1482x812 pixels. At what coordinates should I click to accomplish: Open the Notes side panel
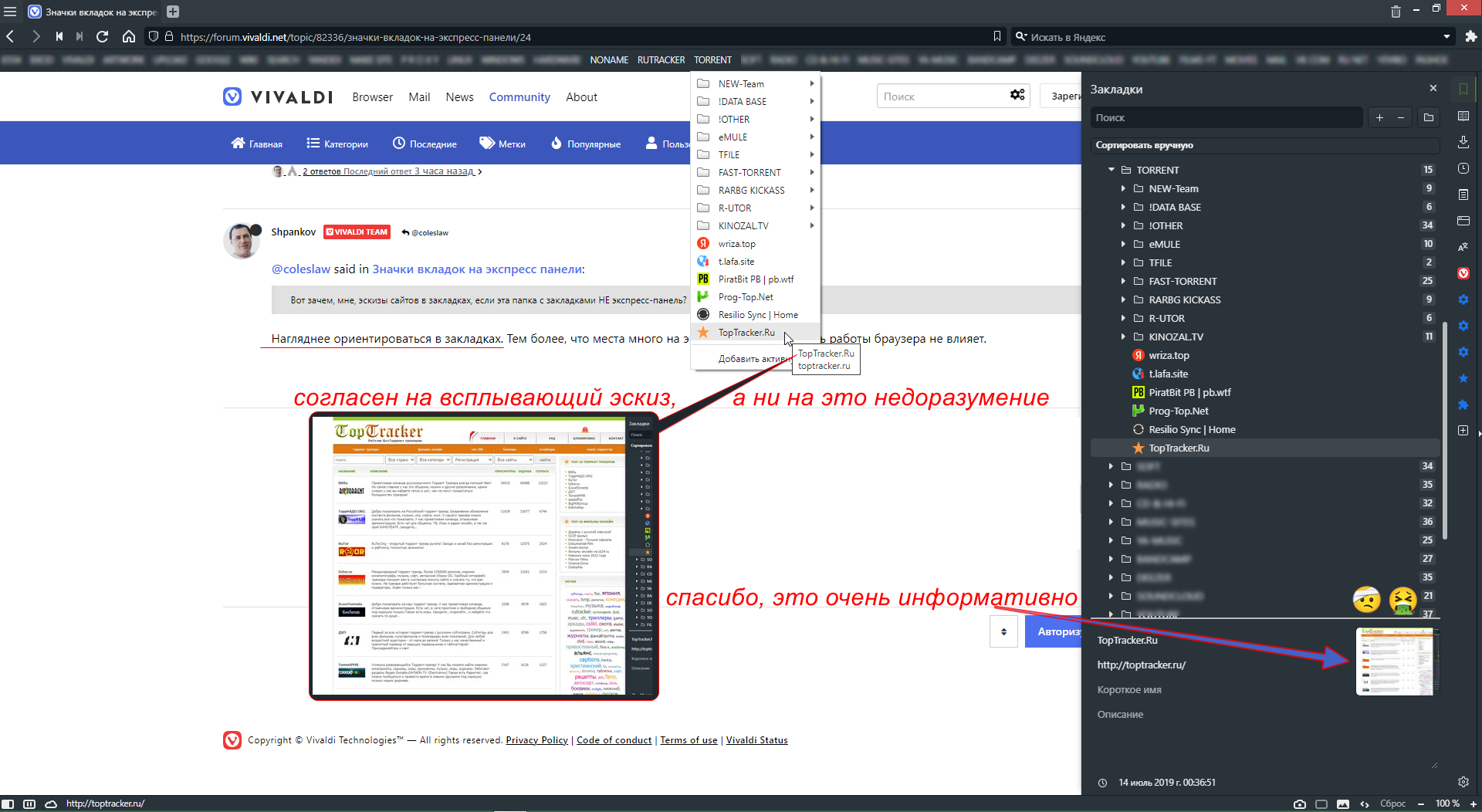pos(1463,195)
